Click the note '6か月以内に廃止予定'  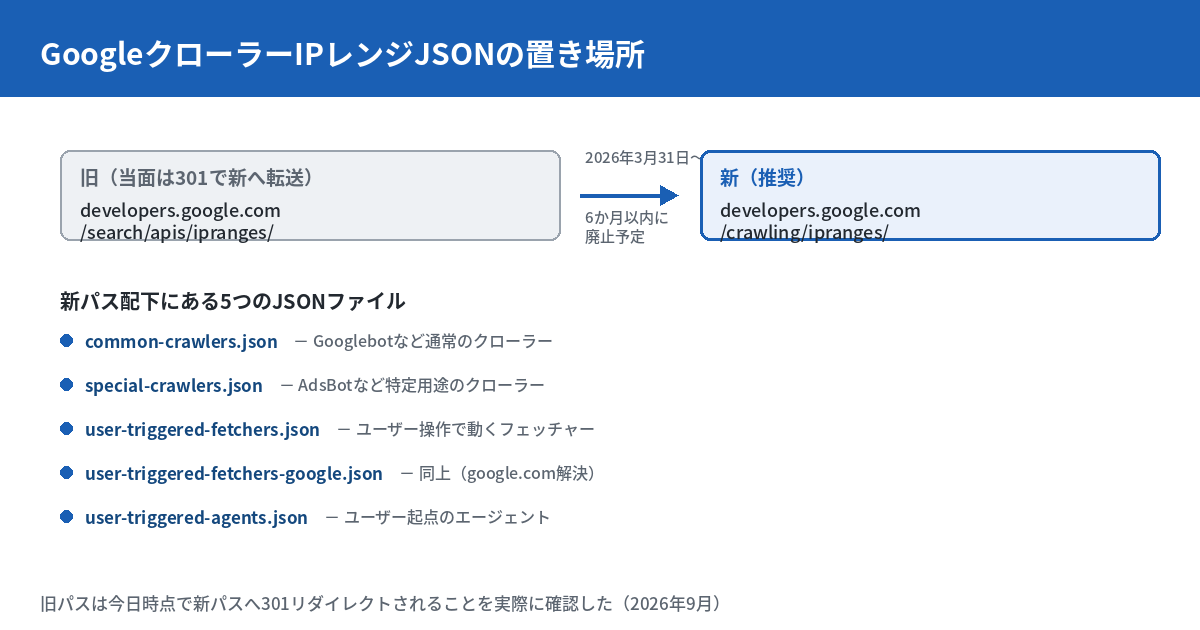pos(627,227)
